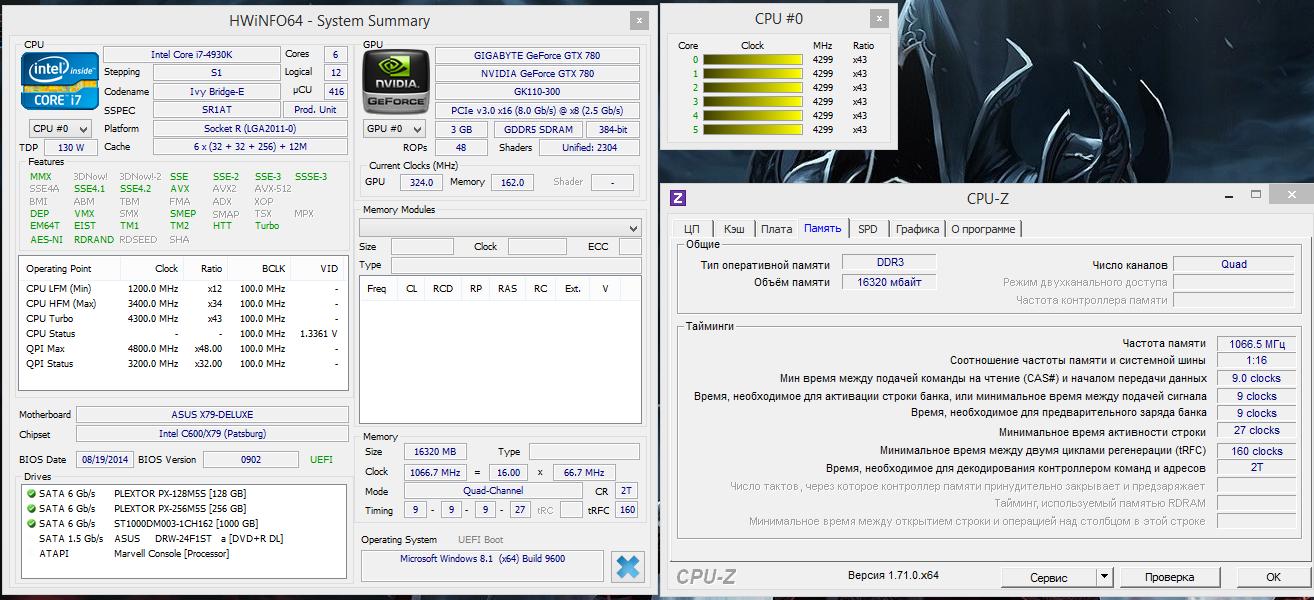The height and width of the screenshot is (600, 1314).
Task: Open the CPU #0 selector dropdown
Action: 60,129
